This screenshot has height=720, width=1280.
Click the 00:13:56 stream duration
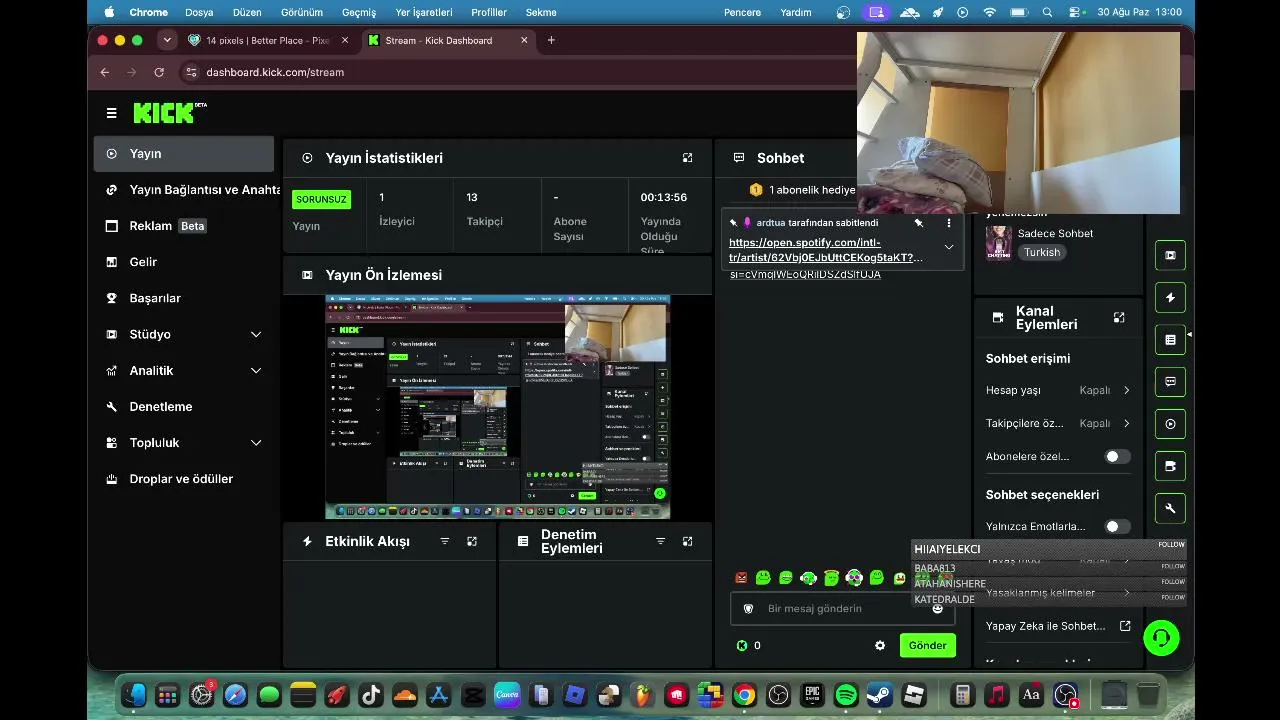click(664, 197)
